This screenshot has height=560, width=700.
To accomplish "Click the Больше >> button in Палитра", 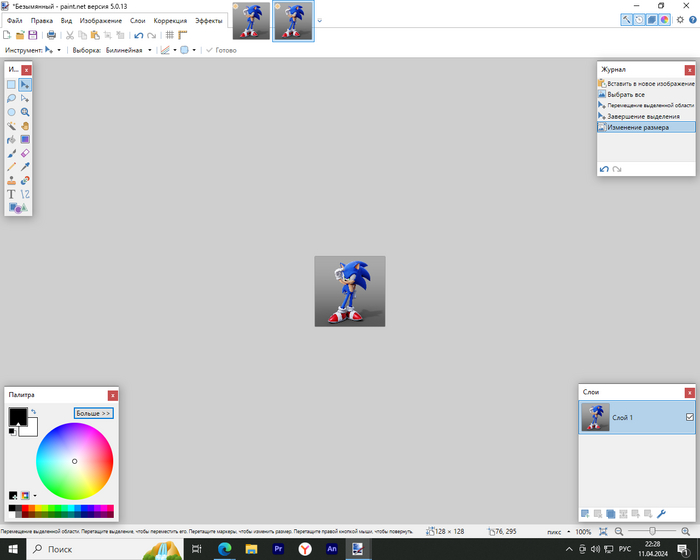I will 93,413.
